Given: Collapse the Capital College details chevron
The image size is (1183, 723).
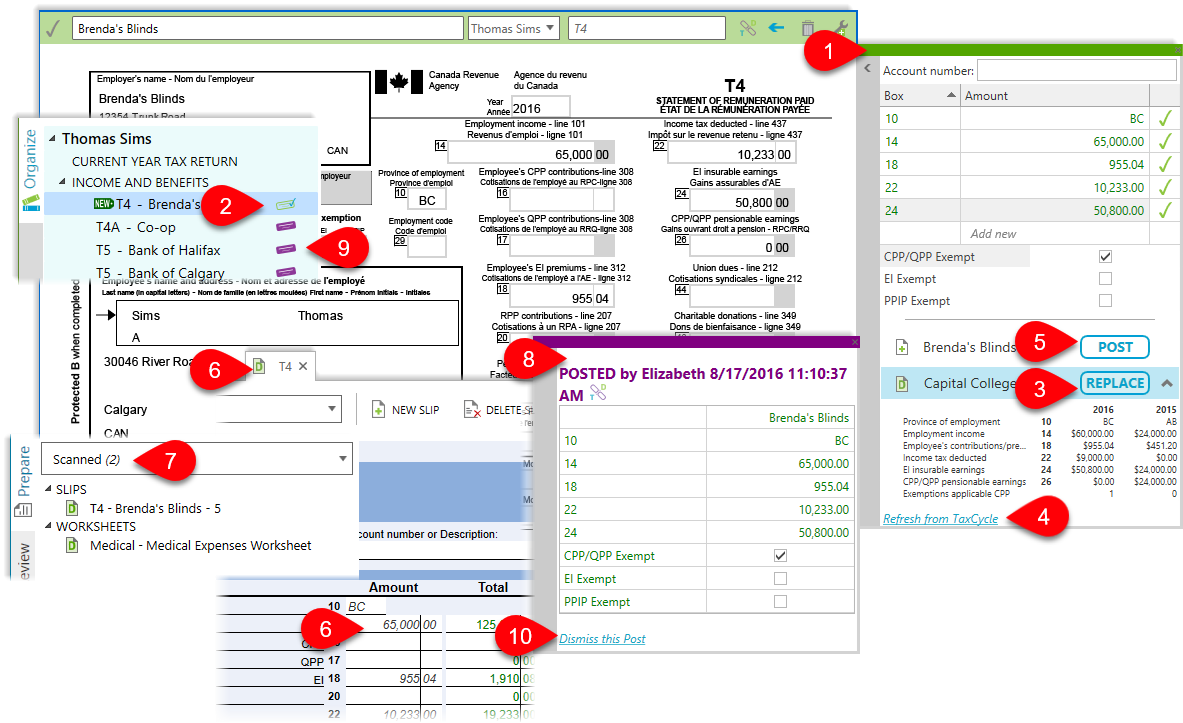Looking at the screenshot, I should click(x=1166, y=383).
